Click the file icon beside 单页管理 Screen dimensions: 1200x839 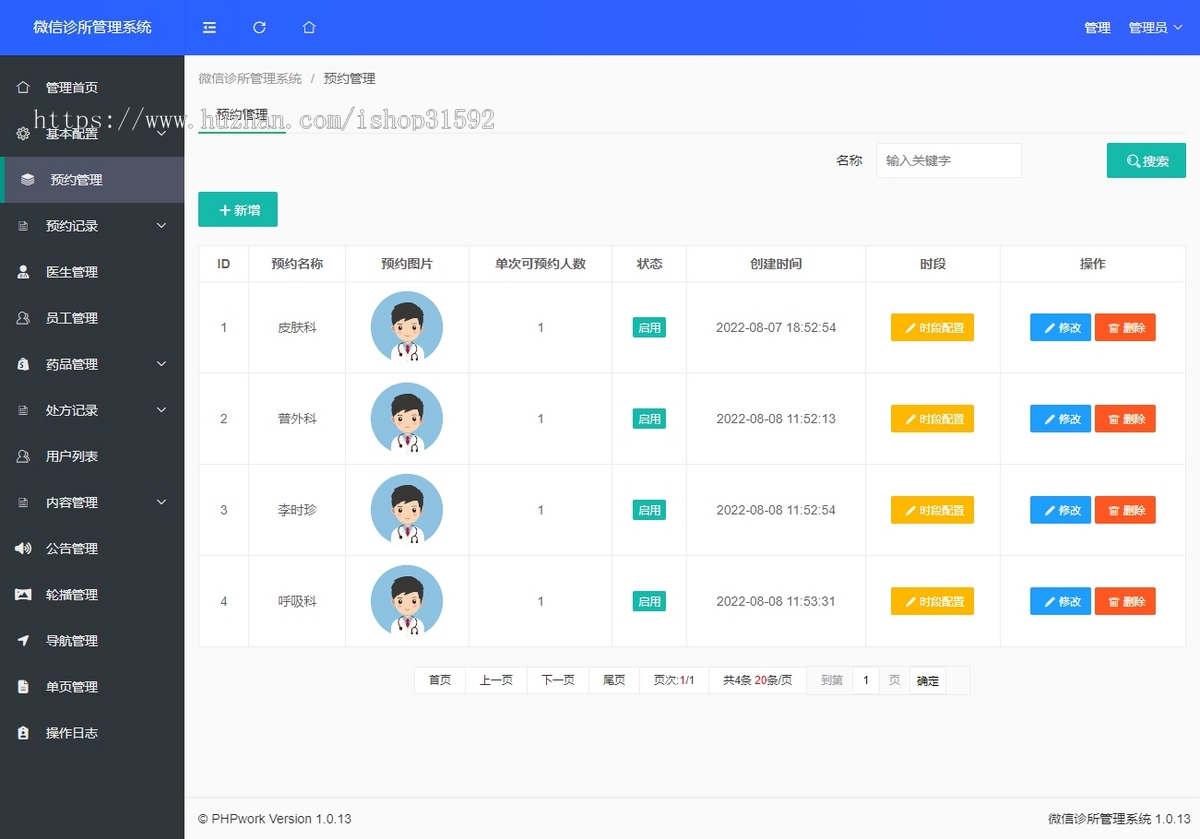(x=24, y=686)
